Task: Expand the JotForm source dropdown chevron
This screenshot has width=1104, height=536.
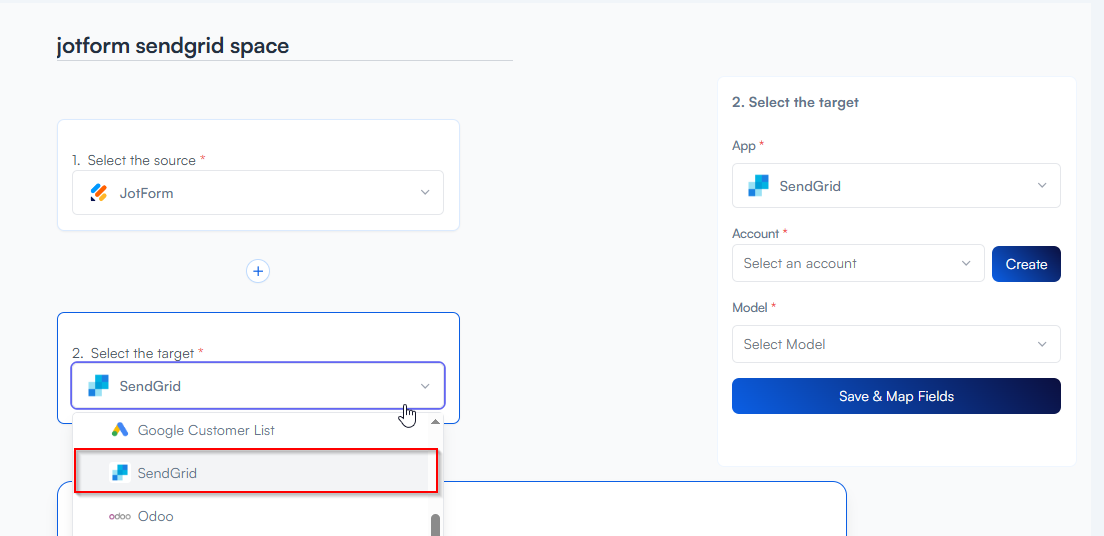Action: pos(425,193)
